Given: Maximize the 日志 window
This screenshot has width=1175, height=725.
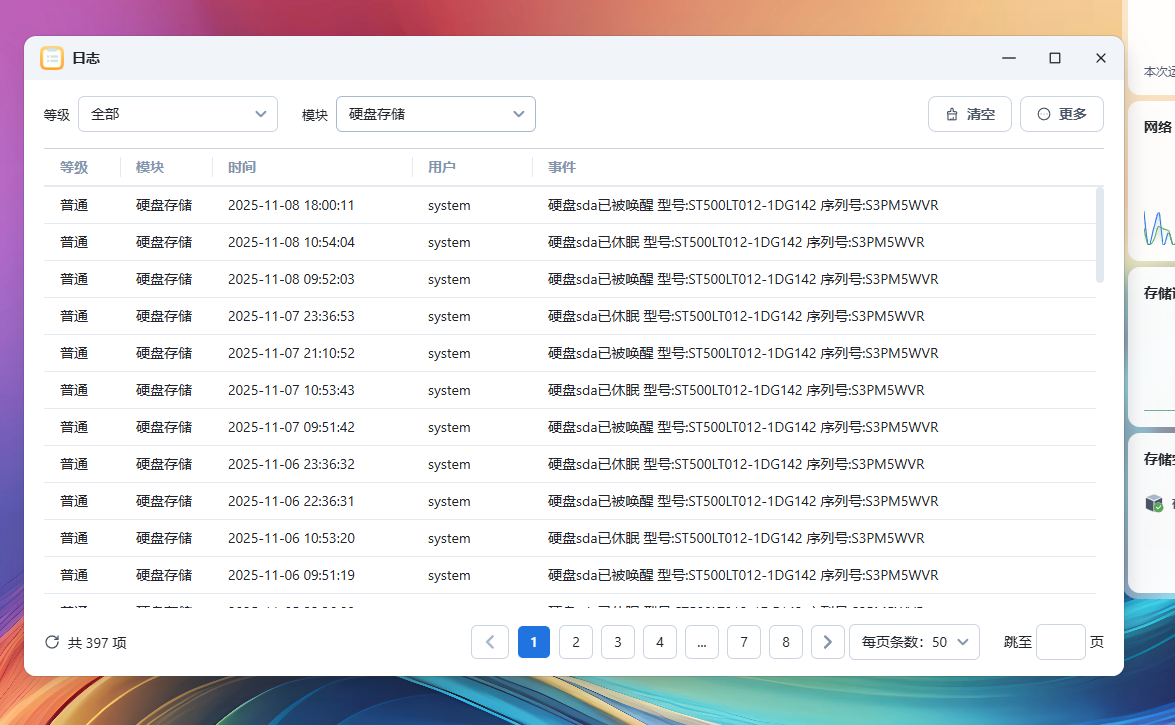Looking at the screenshot, I should point(1054,58).
